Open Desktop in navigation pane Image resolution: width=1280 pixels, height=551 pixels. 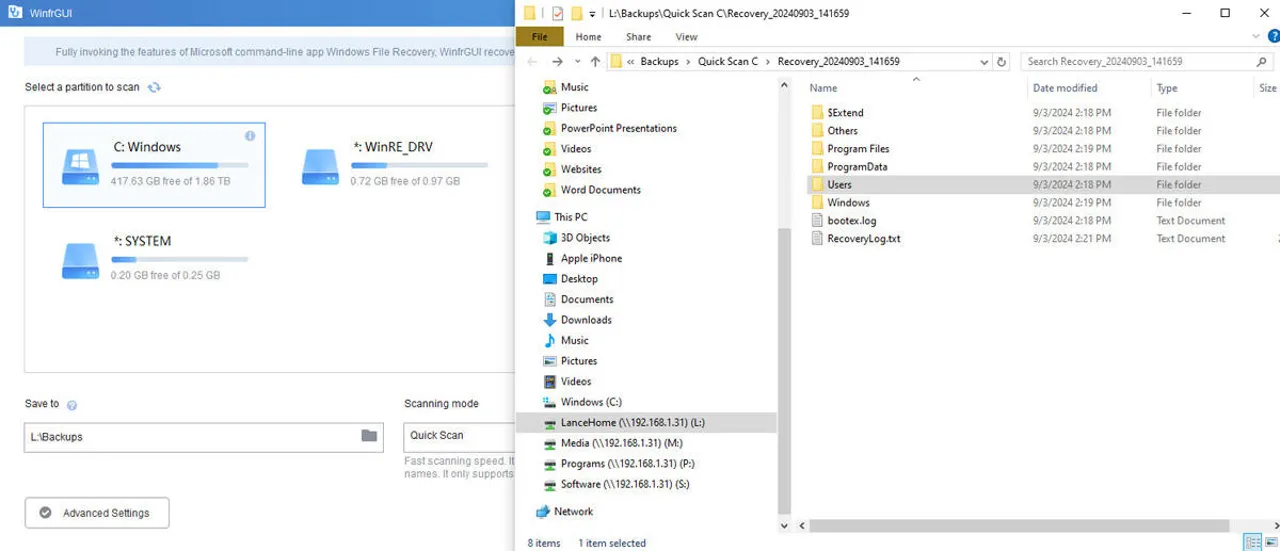(570, 279)
